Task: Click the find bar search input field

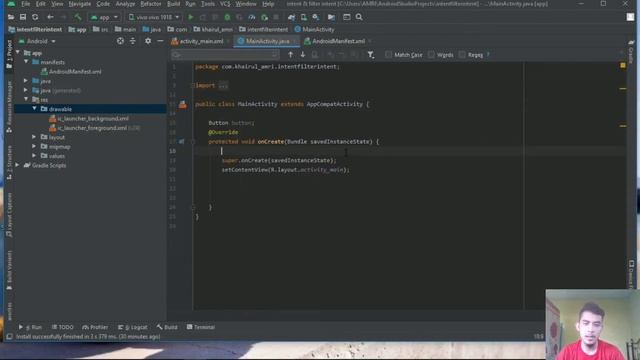Action: [x=224, y=55]
